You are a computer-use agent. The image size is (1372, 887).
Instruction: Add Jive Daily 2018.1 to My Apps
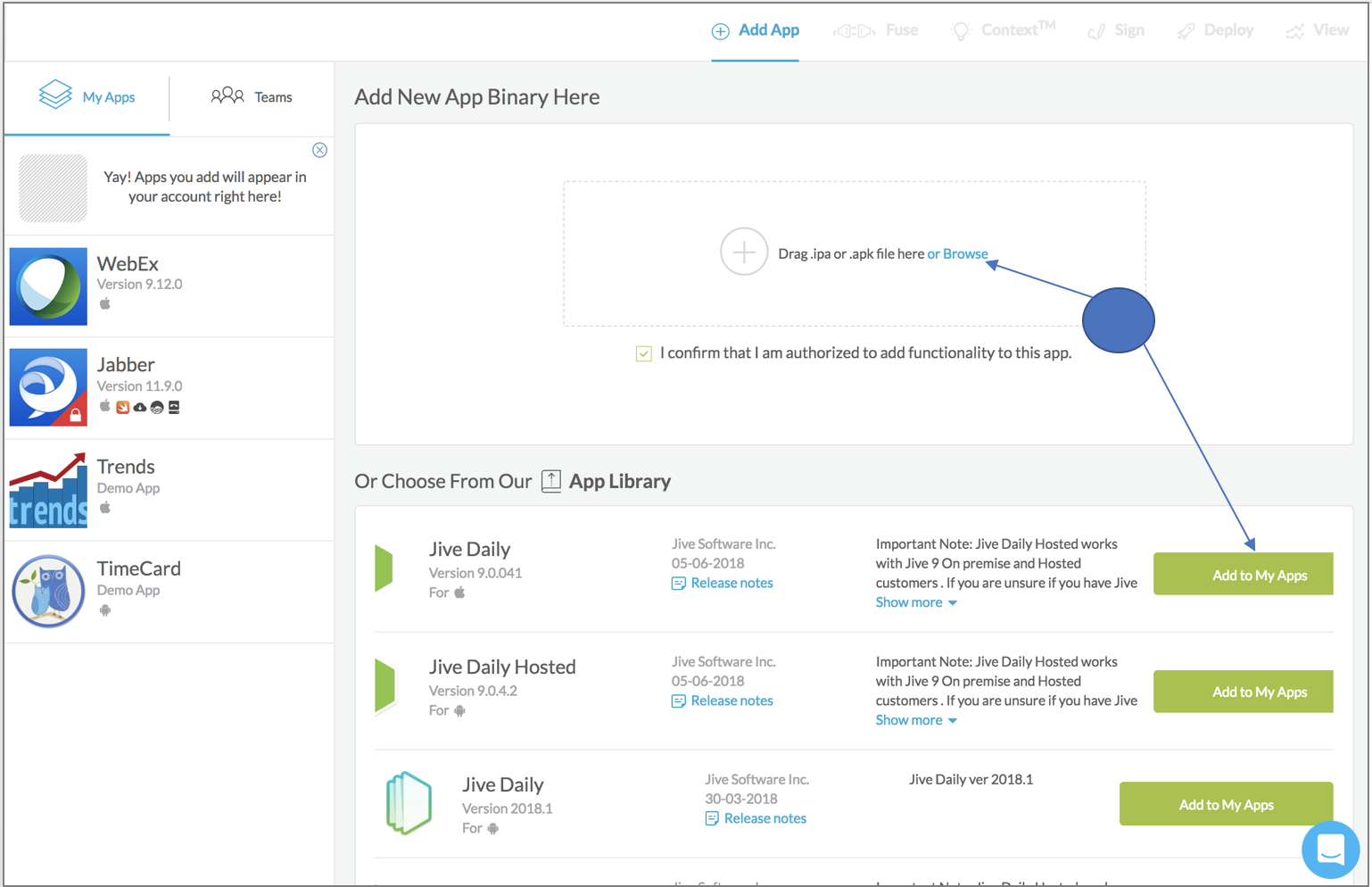pyautogui.click(x=1226, y=804)
